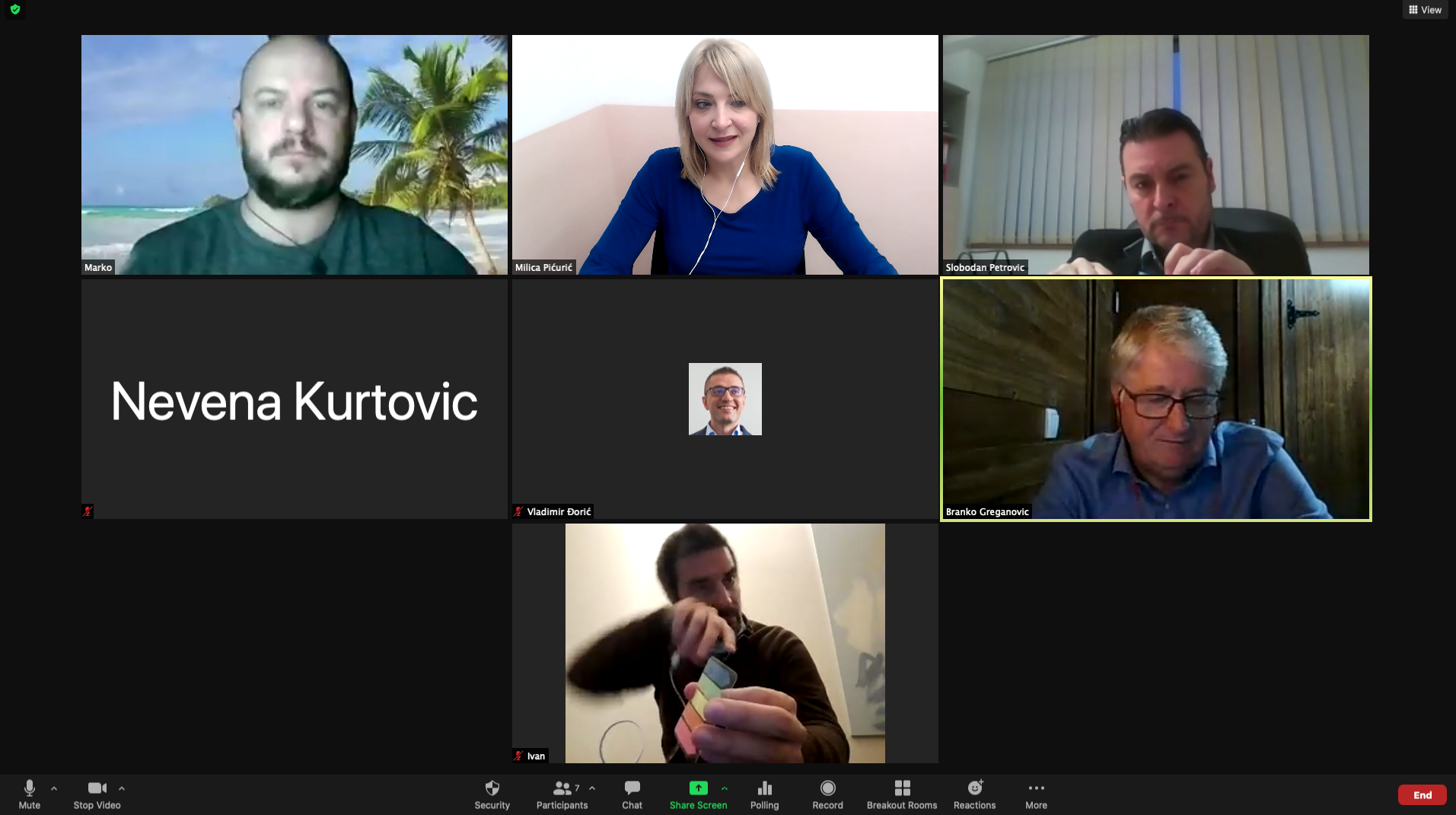This screenshot has width=1456, height=815.
Task: Select Milica Pićurić's video tile
Action: 725,154
